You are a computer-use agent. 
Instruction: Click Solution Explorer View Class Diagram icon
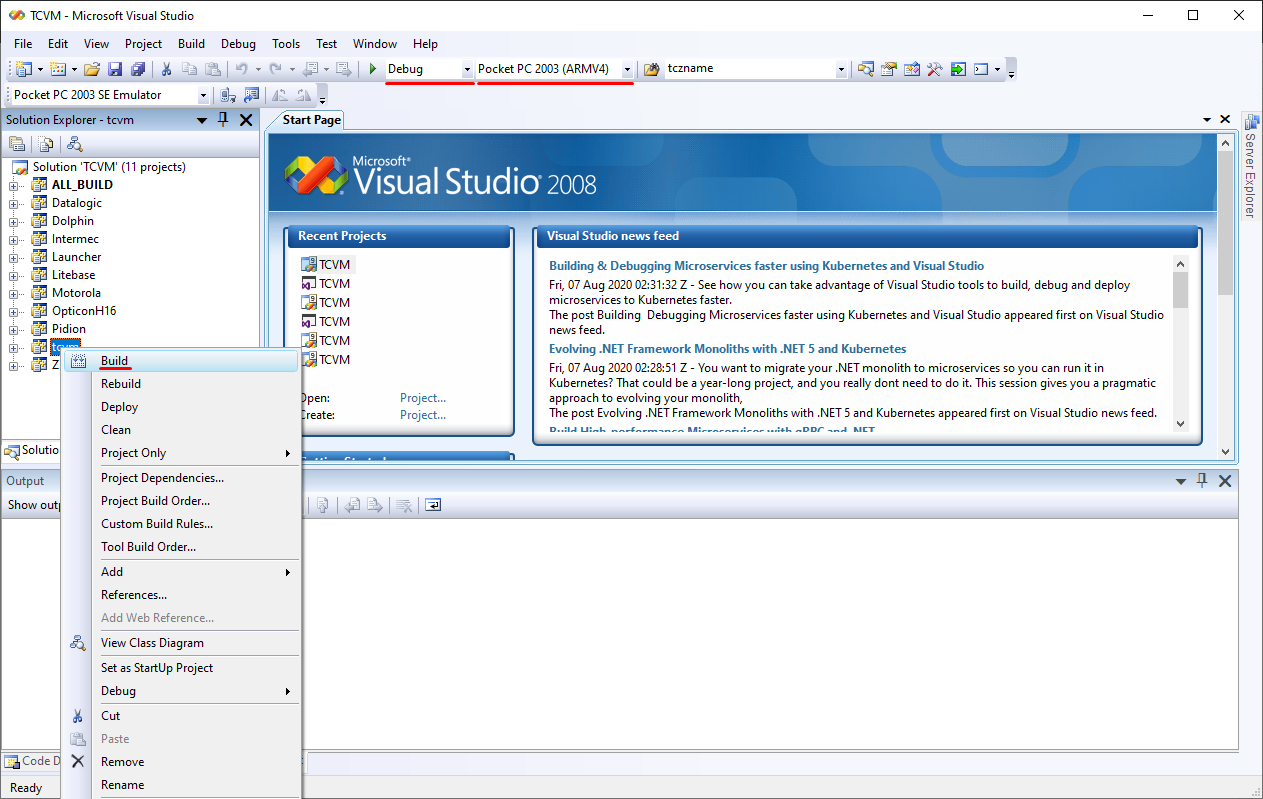pos(75,144)
